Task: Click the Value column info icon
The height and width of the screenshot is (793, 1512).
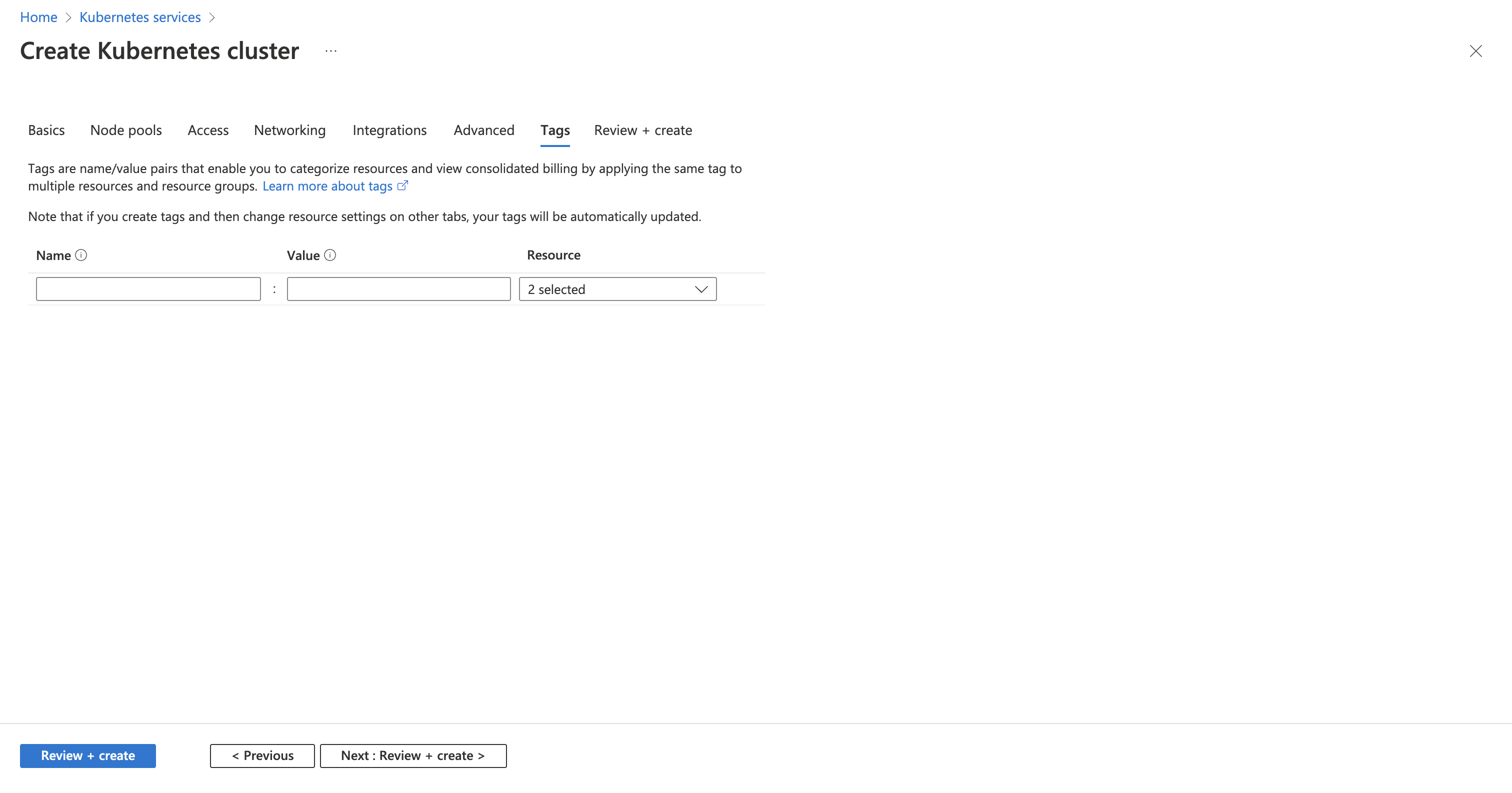Action: point(330,255)
